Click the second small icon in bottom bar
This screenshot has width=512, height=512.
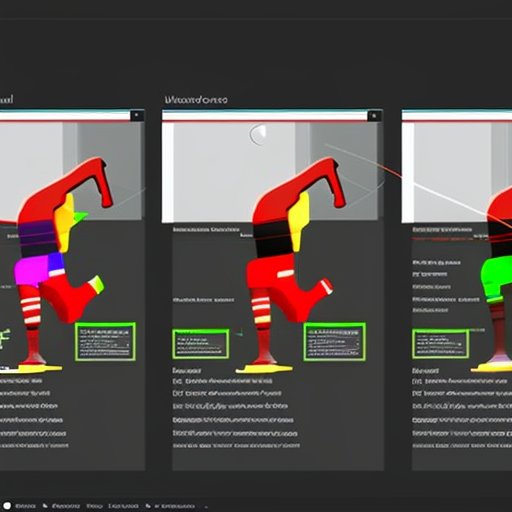(x=148, y=506)
